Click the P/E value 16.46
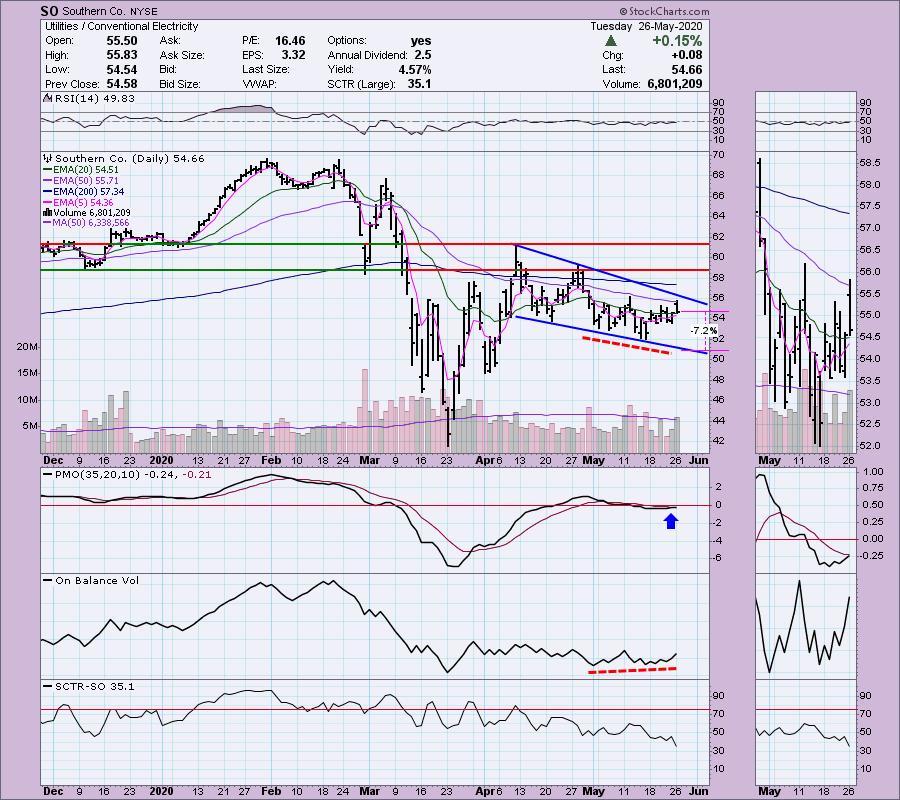 click(x=290, y=41)
